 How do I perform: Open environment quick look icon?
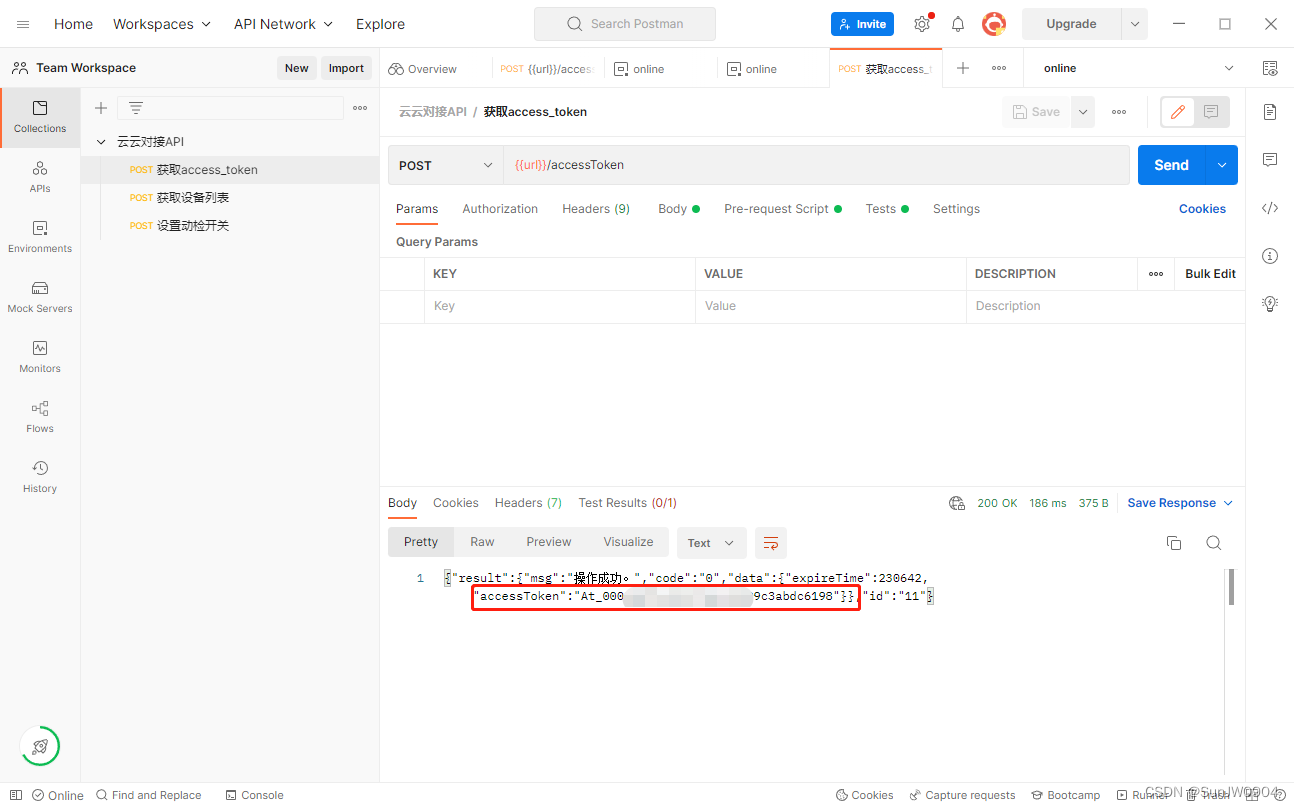coord(1270,68)
